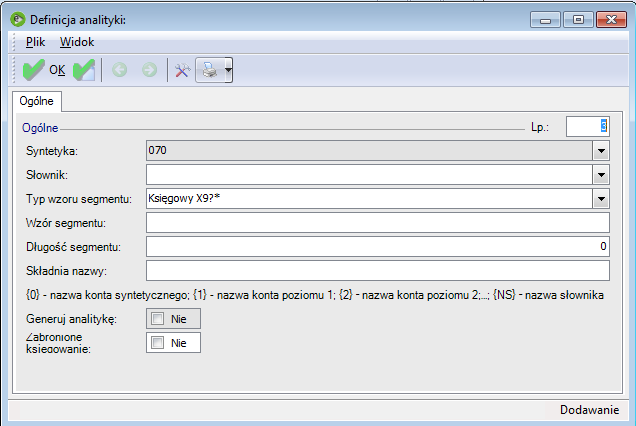Open the tools hammer and wrench icon
The height and width of the screenshot is (426, 636).
(x=183, y=70)
